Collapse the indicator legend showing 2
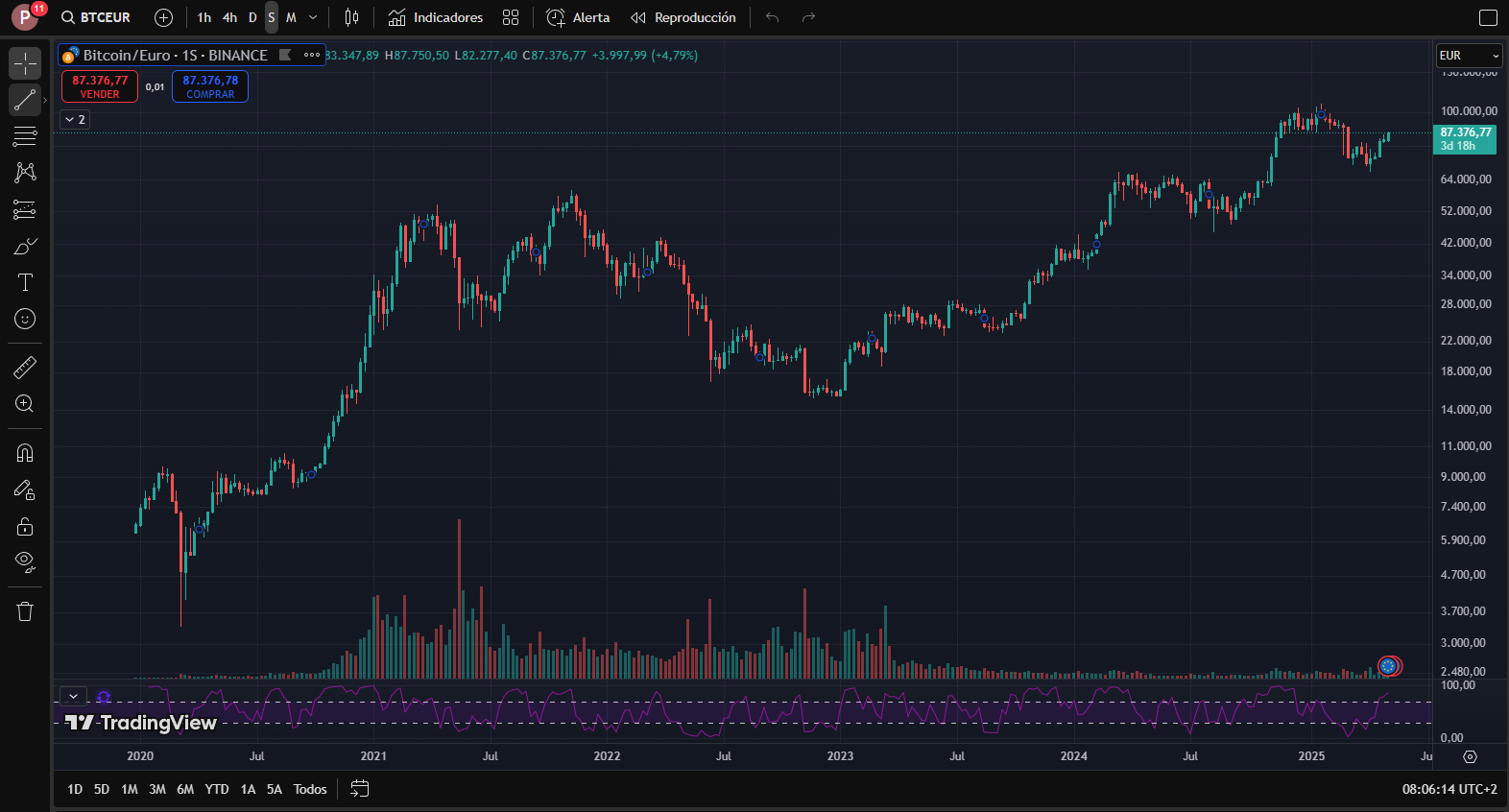 [75, 119]
